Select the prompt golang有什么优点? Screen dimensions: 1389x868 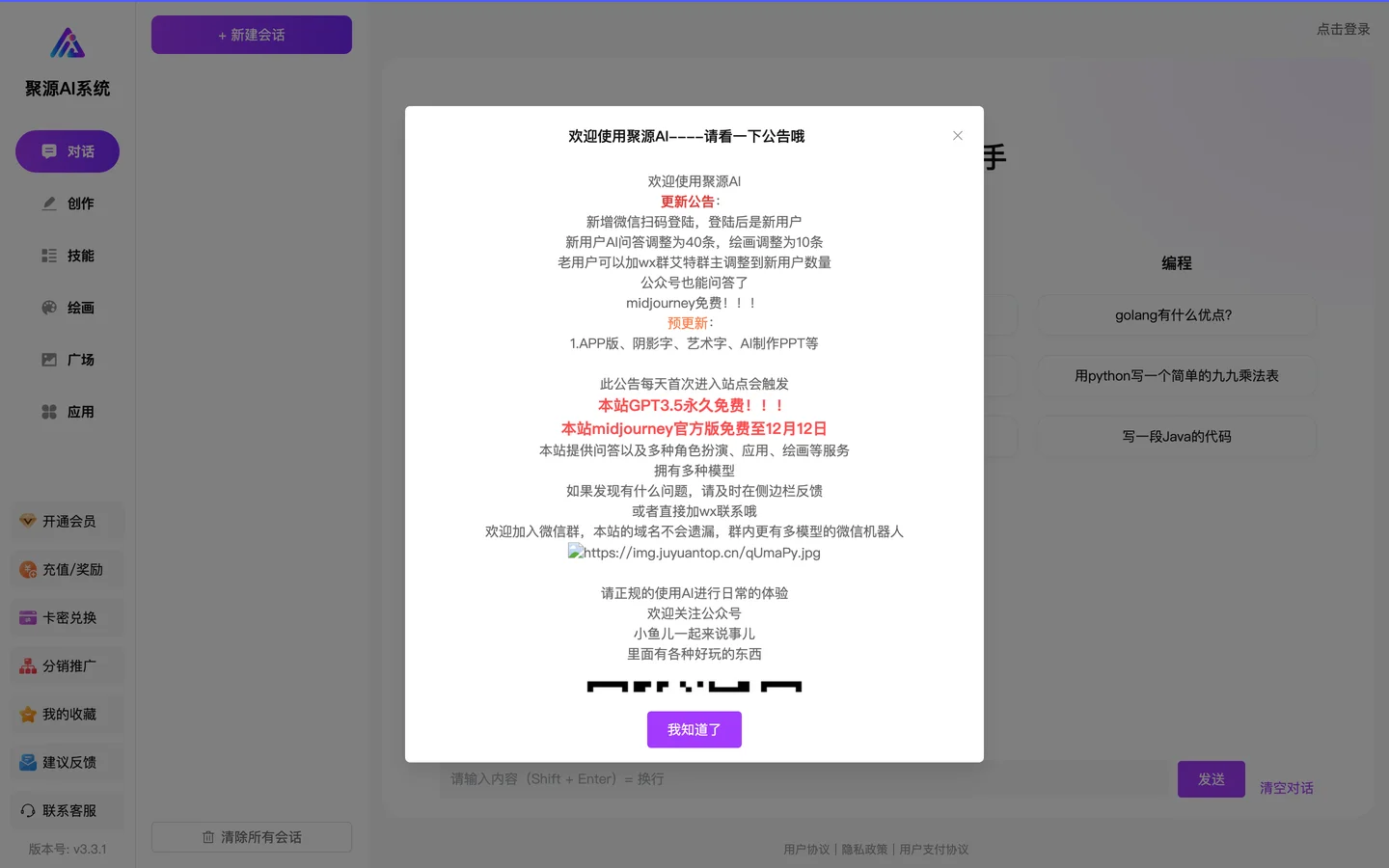1177,315
